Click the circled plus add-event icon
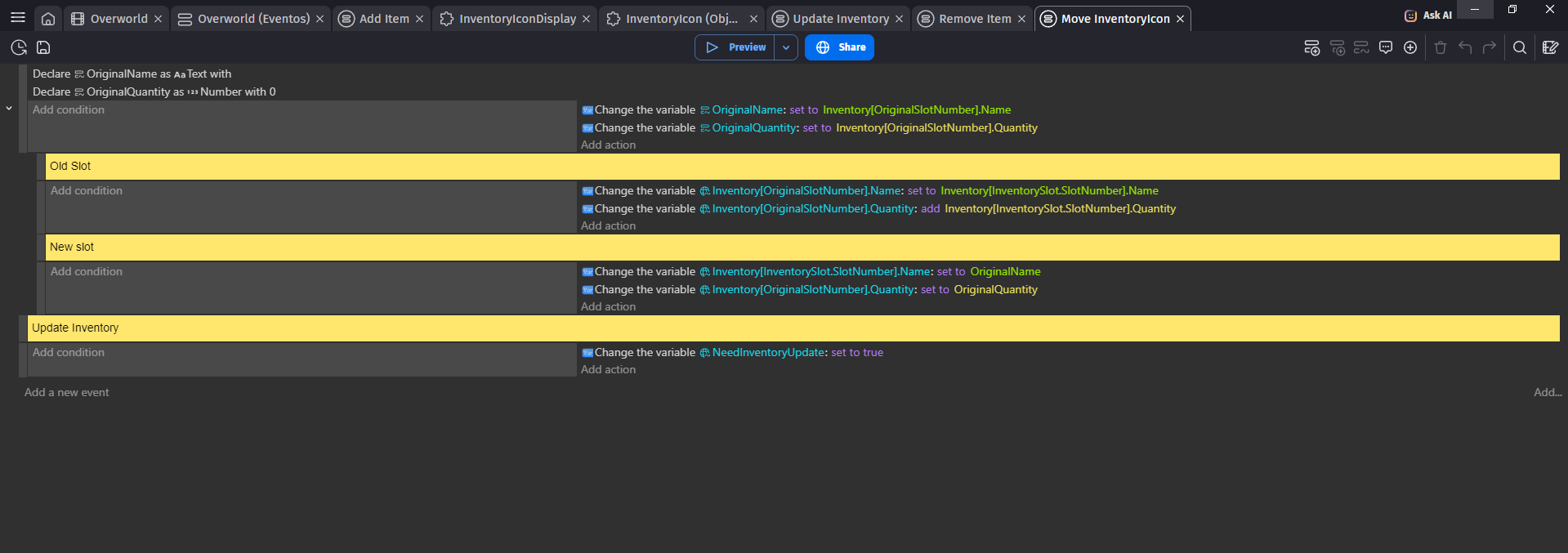 pos(1410,47)
